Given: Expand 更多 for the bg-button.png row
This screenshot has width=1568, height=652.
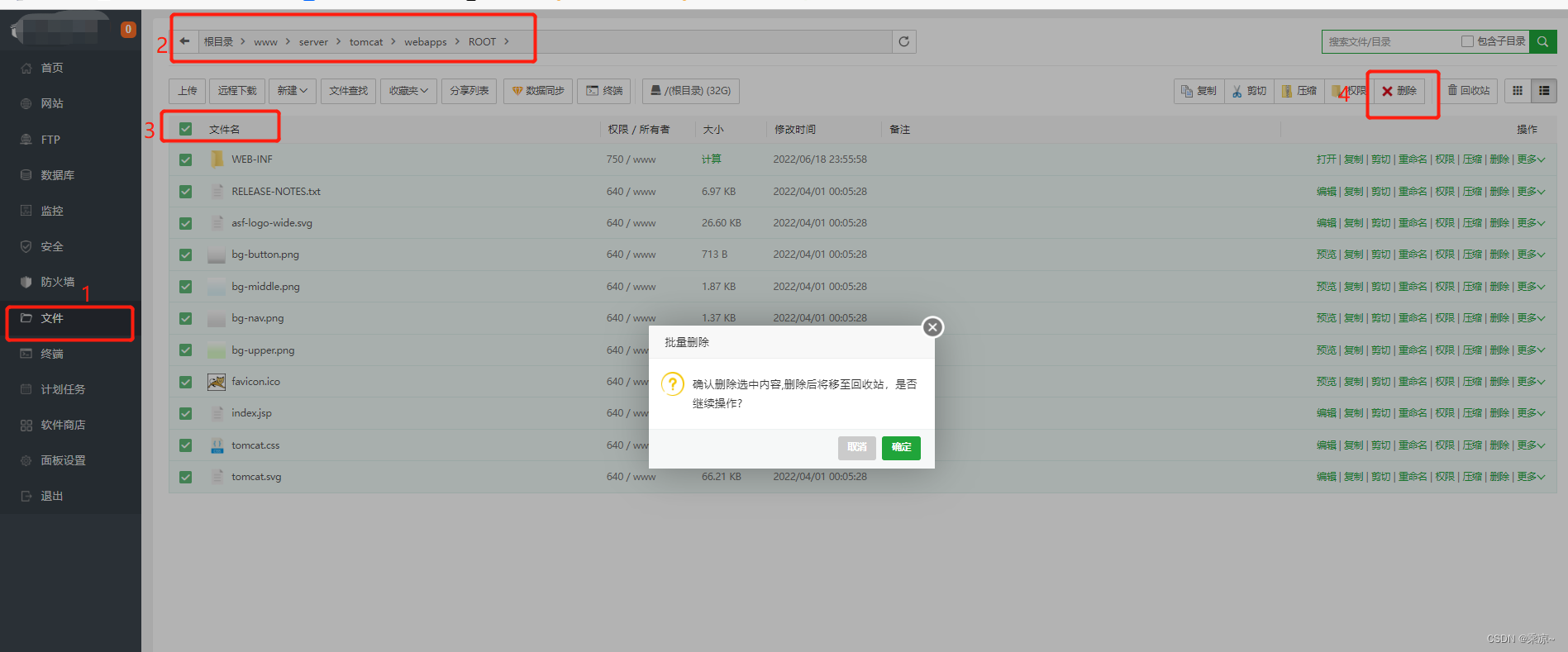Looking at the screenshot, I should click(x=1531, y=255).
